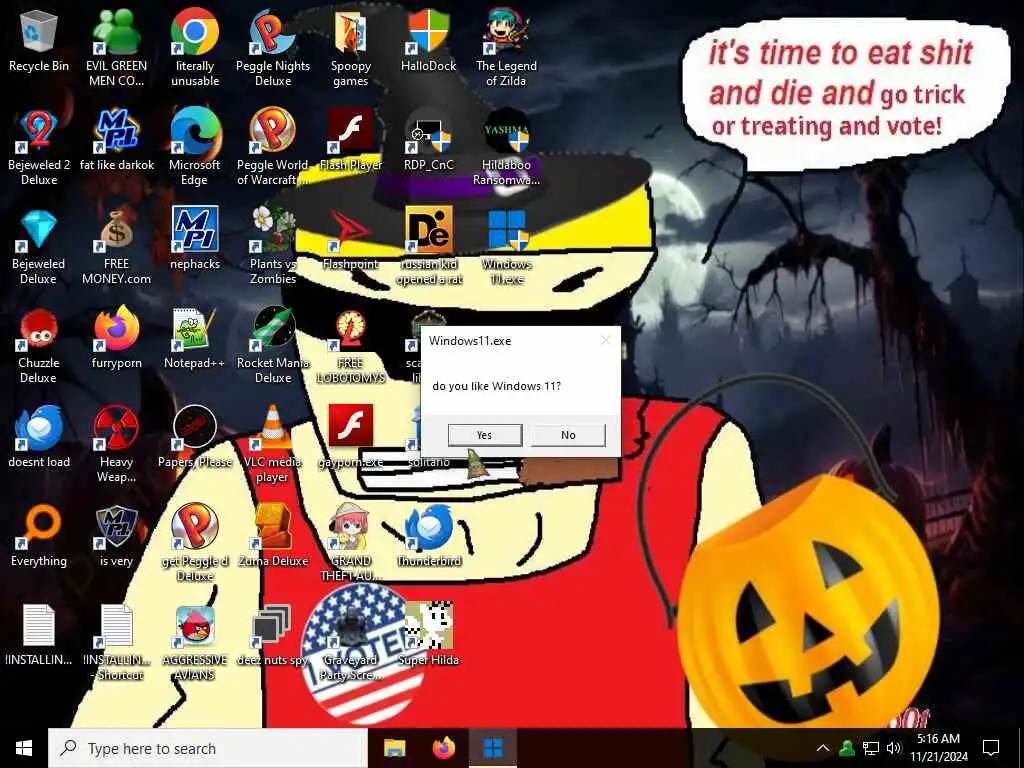This screenshot has width=1024, height=768.
Task: Click the 'Type here to search' box
Action: 208,748
